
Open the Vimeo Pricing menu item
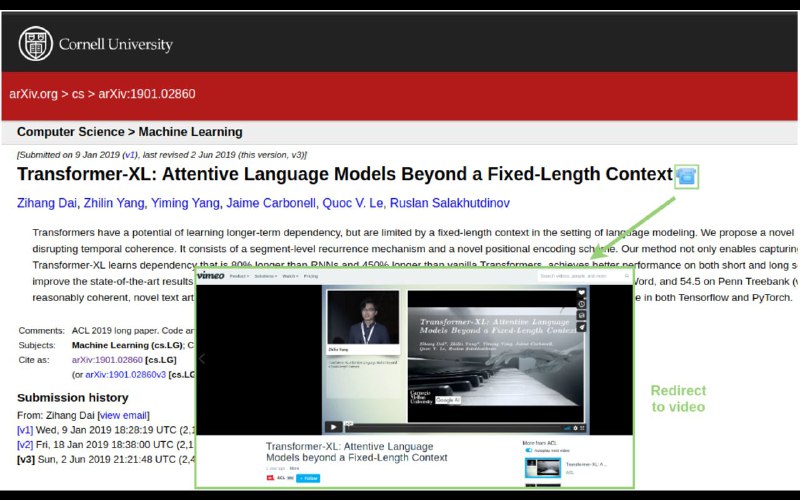tap(311, 276)
